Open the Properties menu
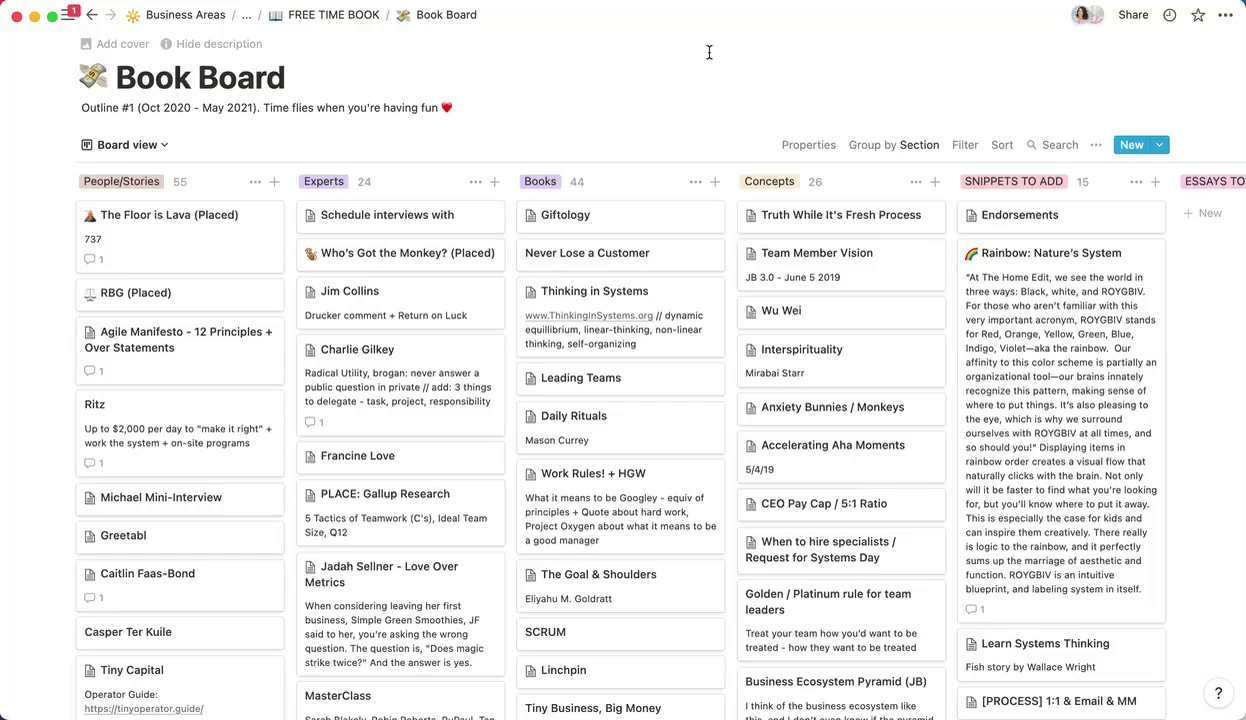The image size is (1246, 720). tap(808, 145)
